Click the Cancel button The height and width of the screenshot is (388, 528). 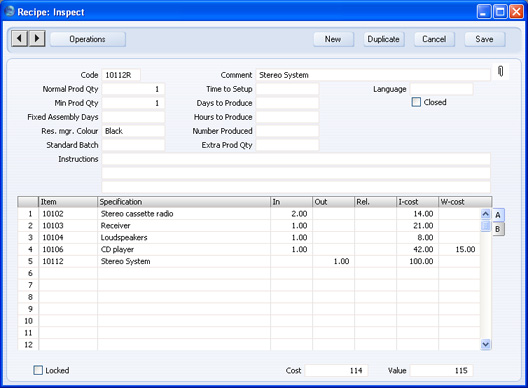pos(434,39)
